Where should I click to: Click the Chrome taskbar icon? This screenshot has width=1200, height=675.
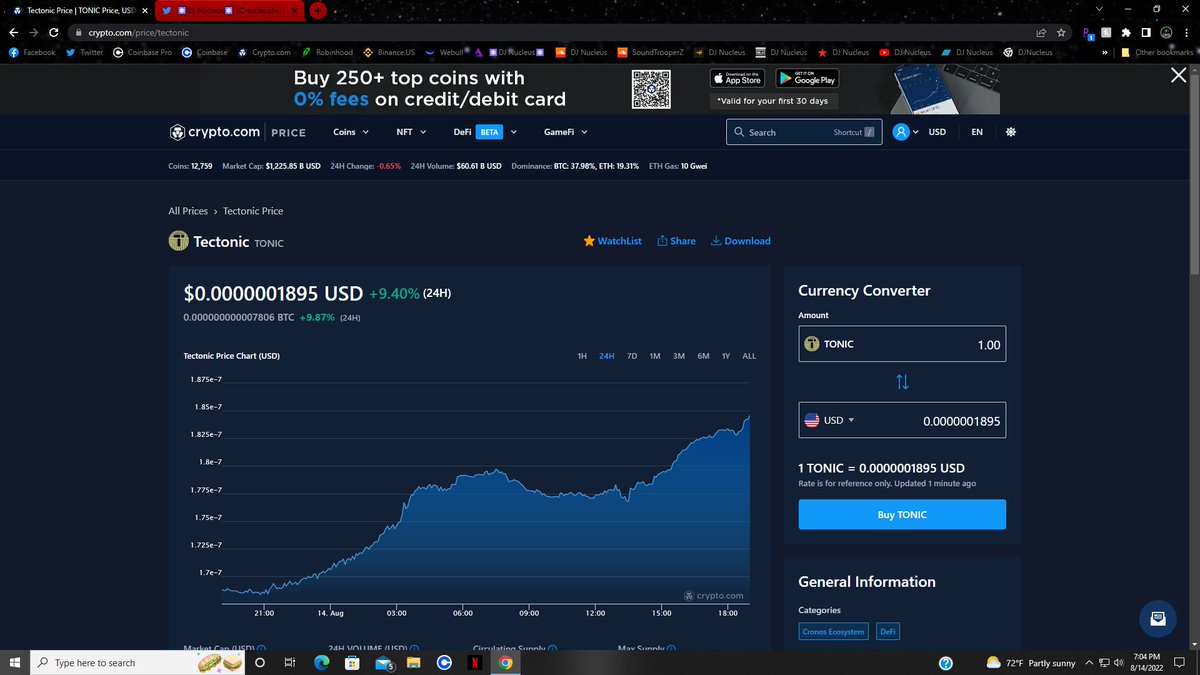(505, 662)
